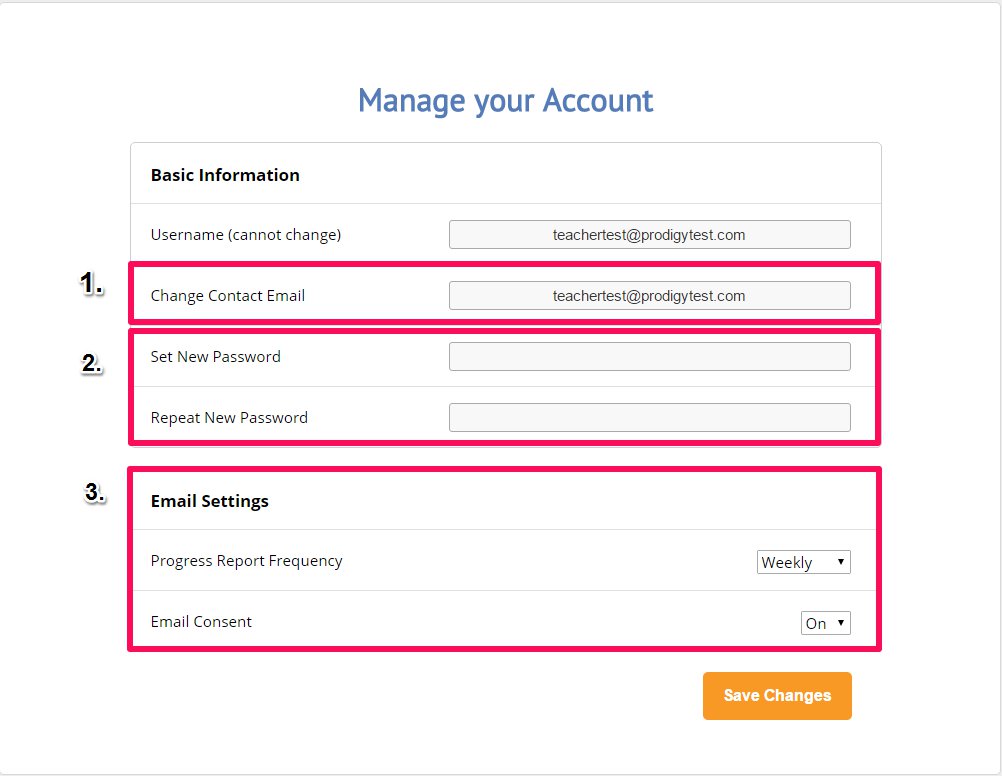Click the Basic Information section header

[x=225, y=175]
